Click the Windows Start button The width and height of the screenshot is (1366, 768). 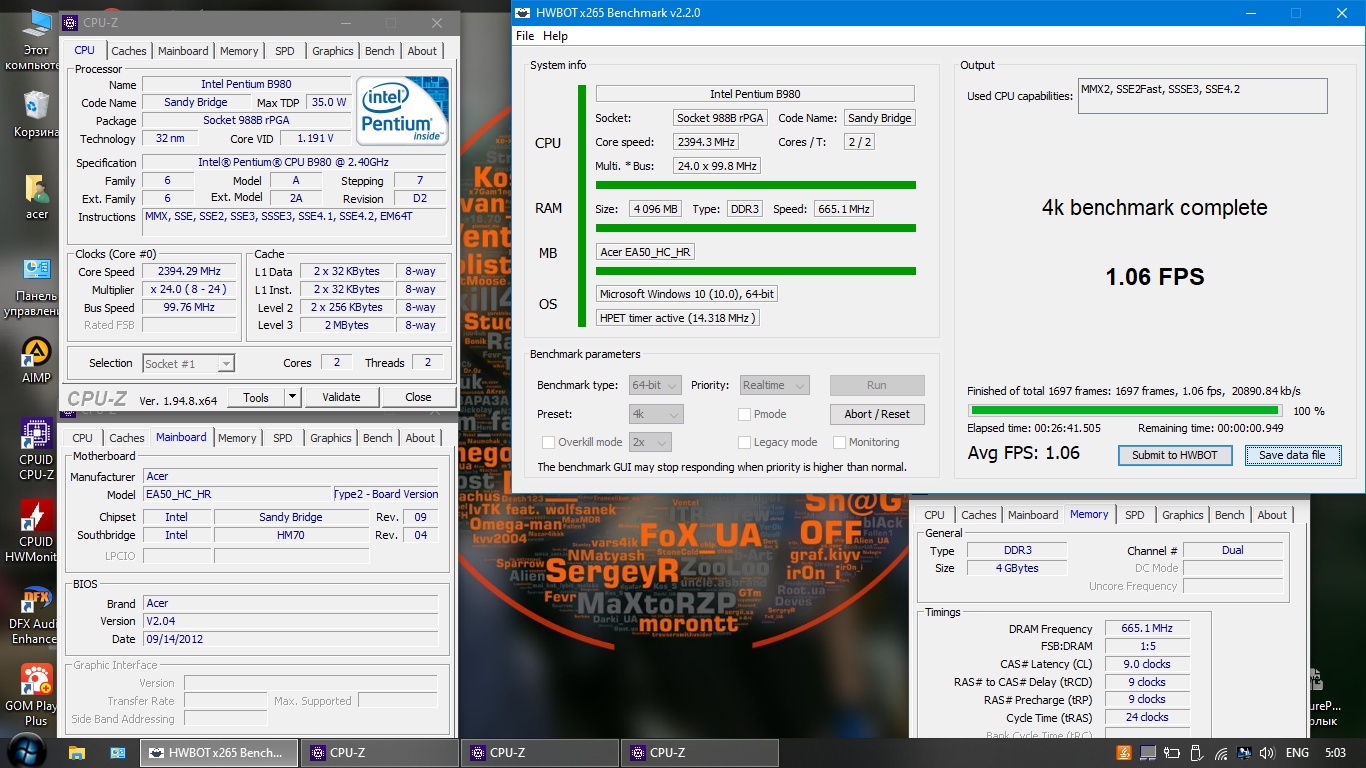(27, 752)
